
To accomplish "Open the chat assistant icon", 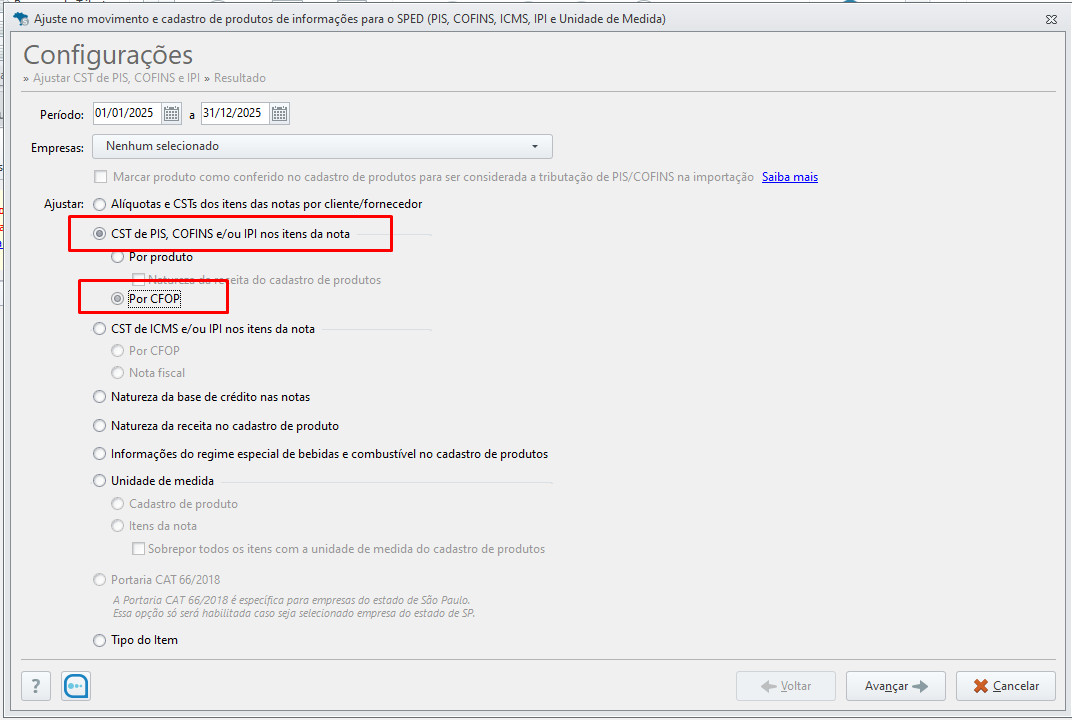I will [x=76, y=686].
